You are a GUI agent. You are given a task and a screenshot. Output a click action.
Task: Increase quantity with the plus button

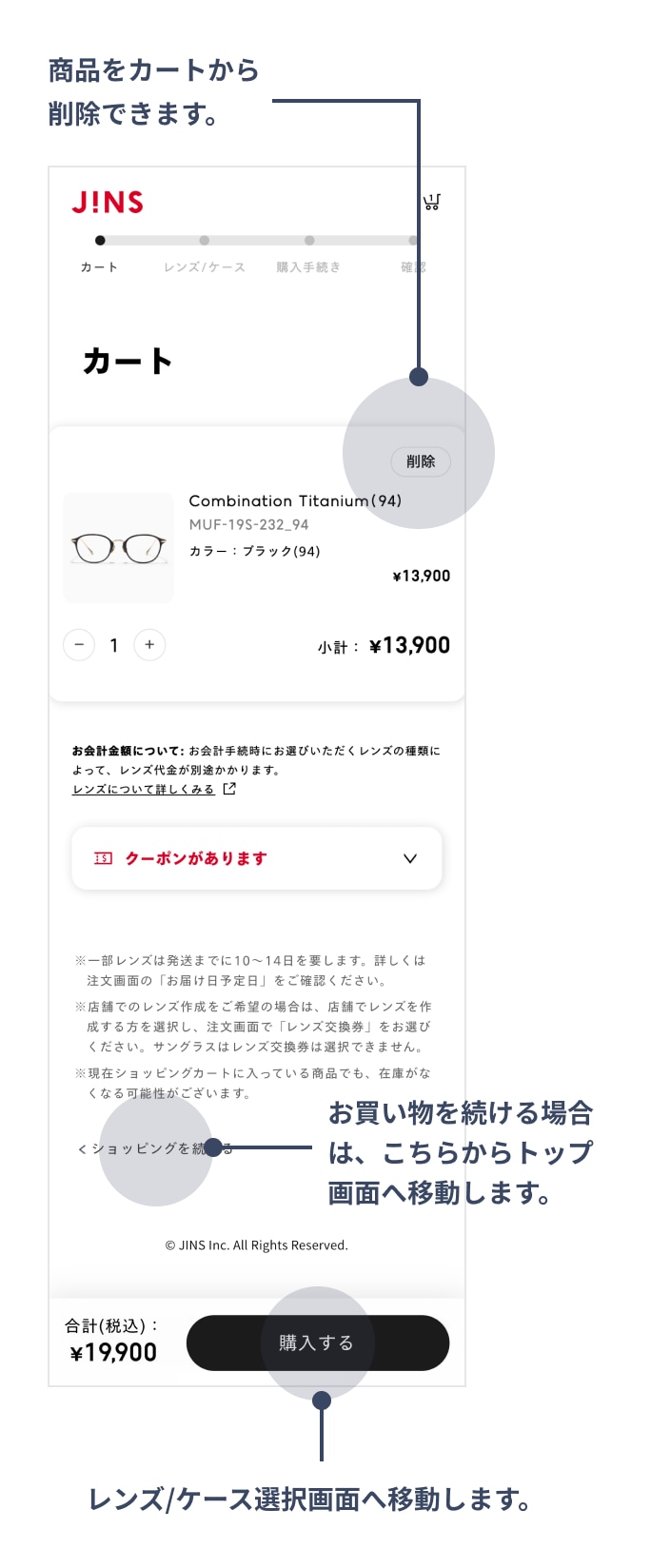[149, 645]
